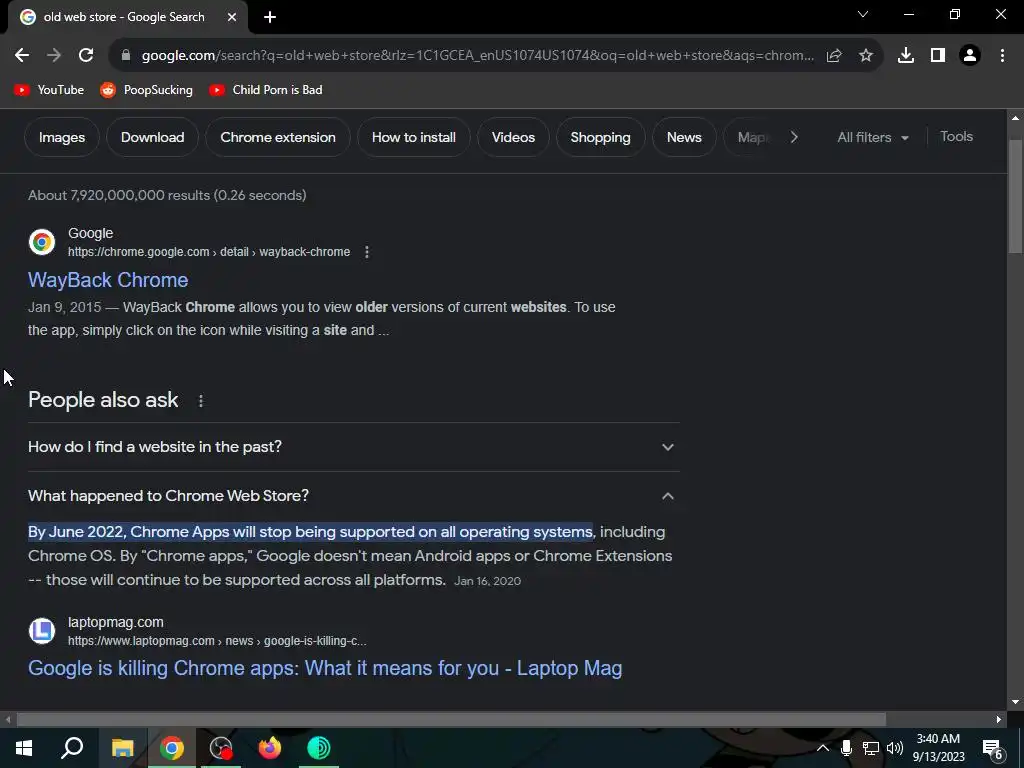
Task: Expand 'How do I find a website in the past?'
Action: click(x=353, y=447)
